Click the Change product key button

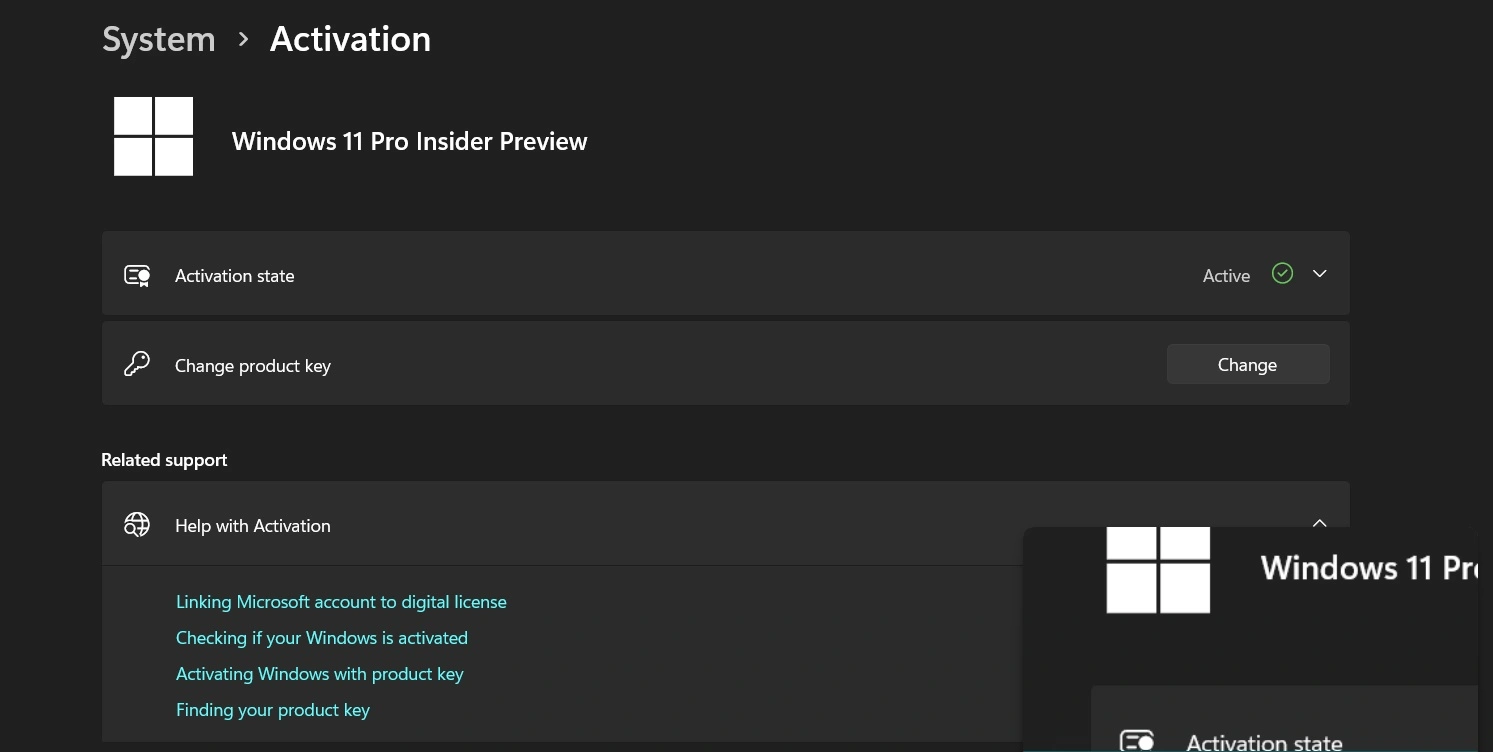(x=1248, y=365)
